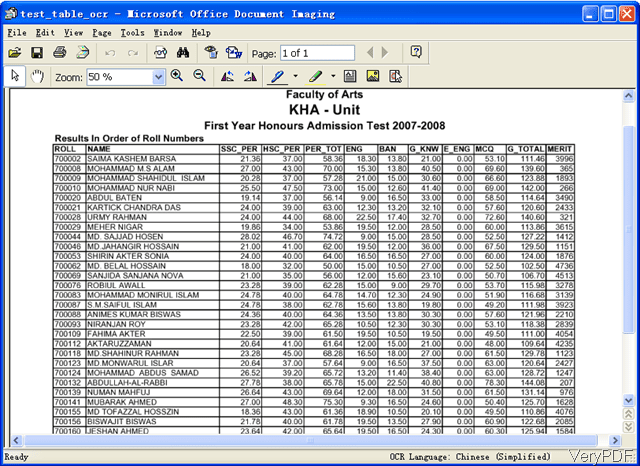This screenshot has height=466, width=640.
Task: Click the vertical scrollbar up arrow
Action: [629, 96]
